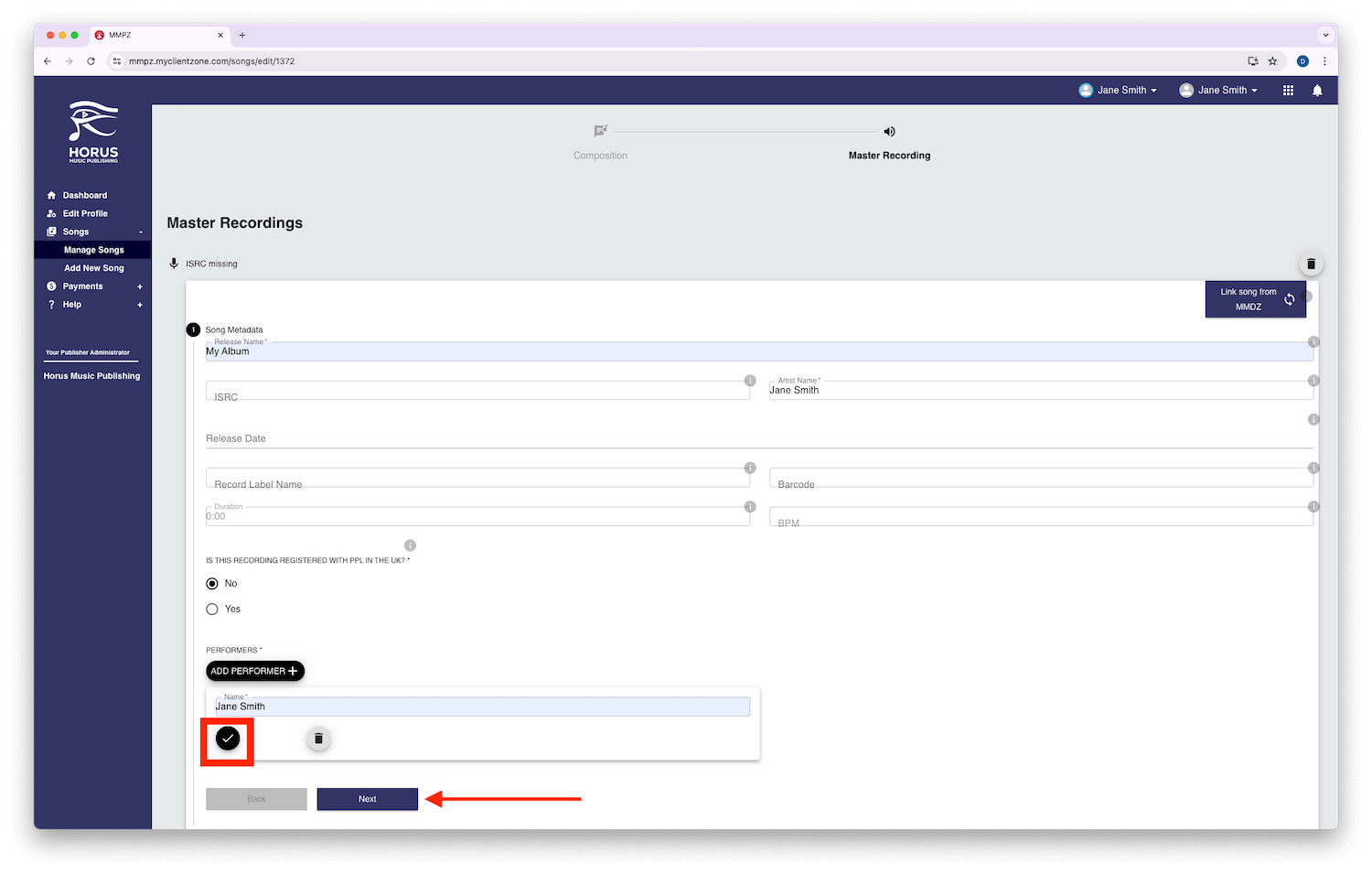The image size is (1372, 874).
Task: Open the Chrome profile avatar
Action: [1302, 61]
